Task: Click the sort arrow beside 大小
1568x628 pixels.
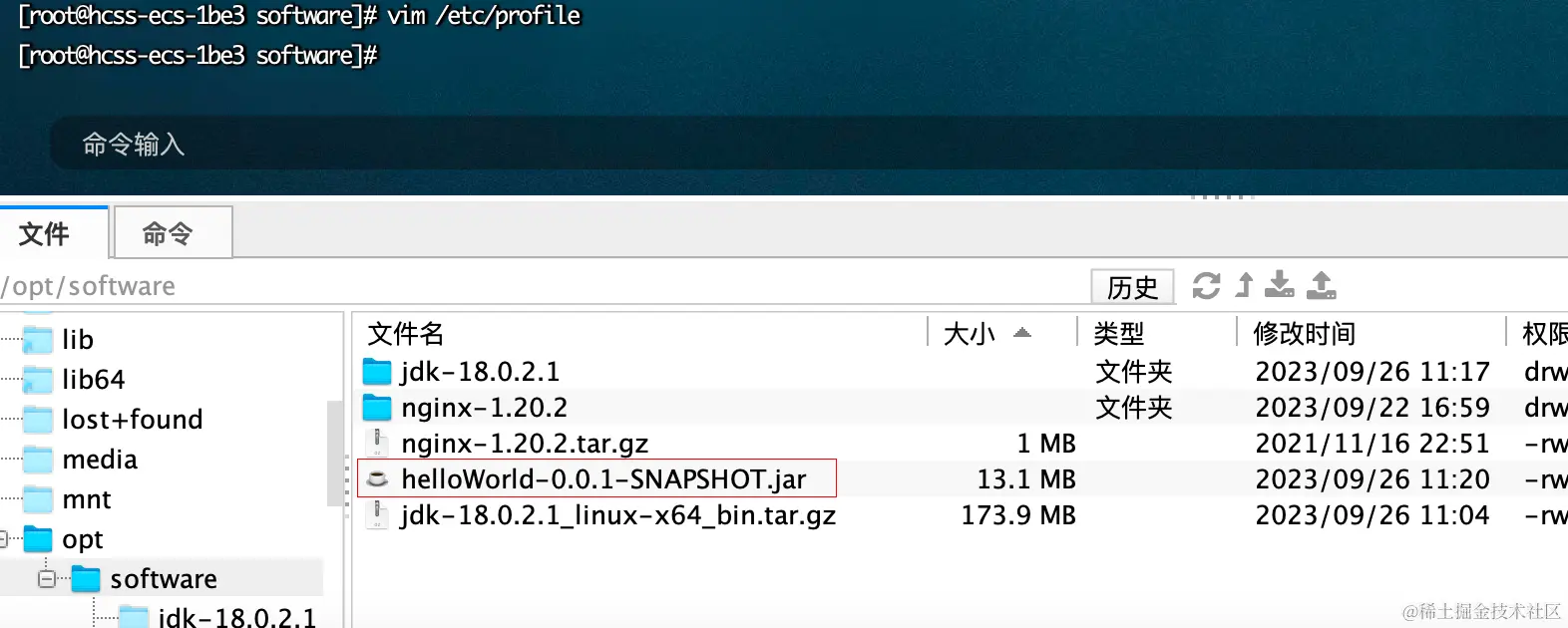Action: tap(1021, 333)
